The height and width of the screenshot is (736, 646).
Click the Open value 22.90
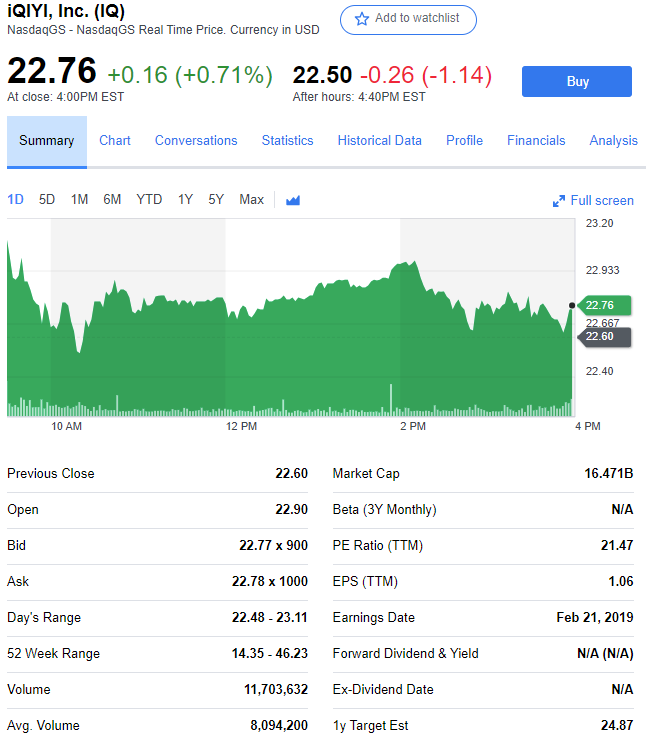click(x=292, y=509)
